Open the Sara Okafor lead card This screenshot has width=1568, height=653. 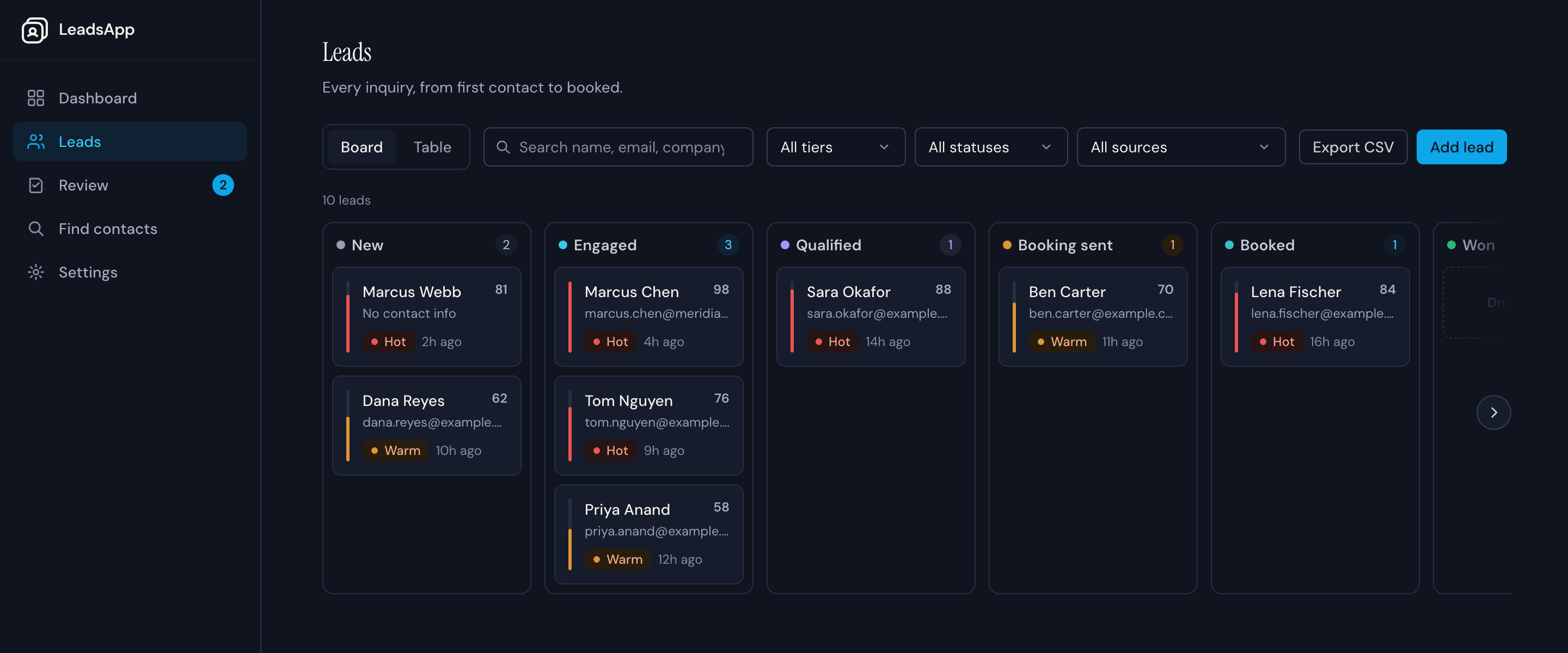871,317
